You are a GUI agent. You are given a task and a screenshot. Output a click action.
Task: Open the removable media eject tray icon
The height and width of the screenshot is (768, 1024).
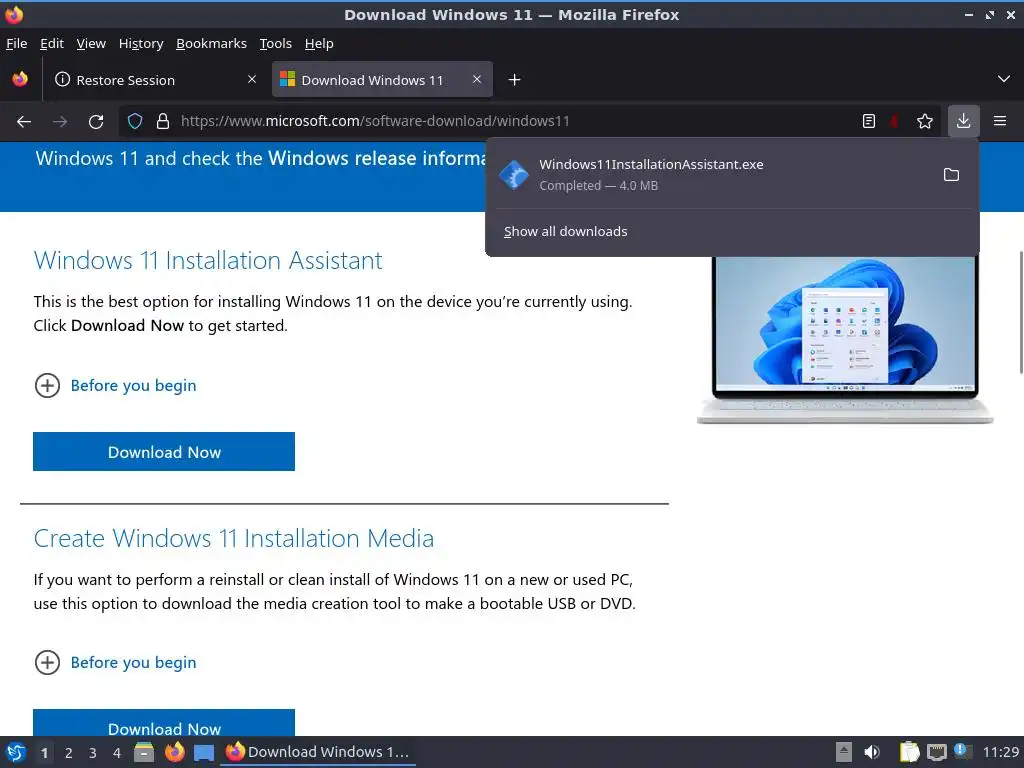[844, 752]
